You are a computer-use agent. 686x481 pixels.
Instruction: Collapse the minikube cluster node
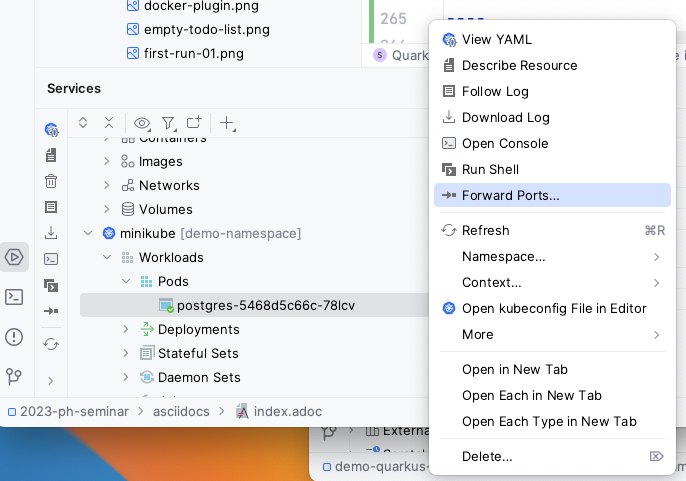88,233
